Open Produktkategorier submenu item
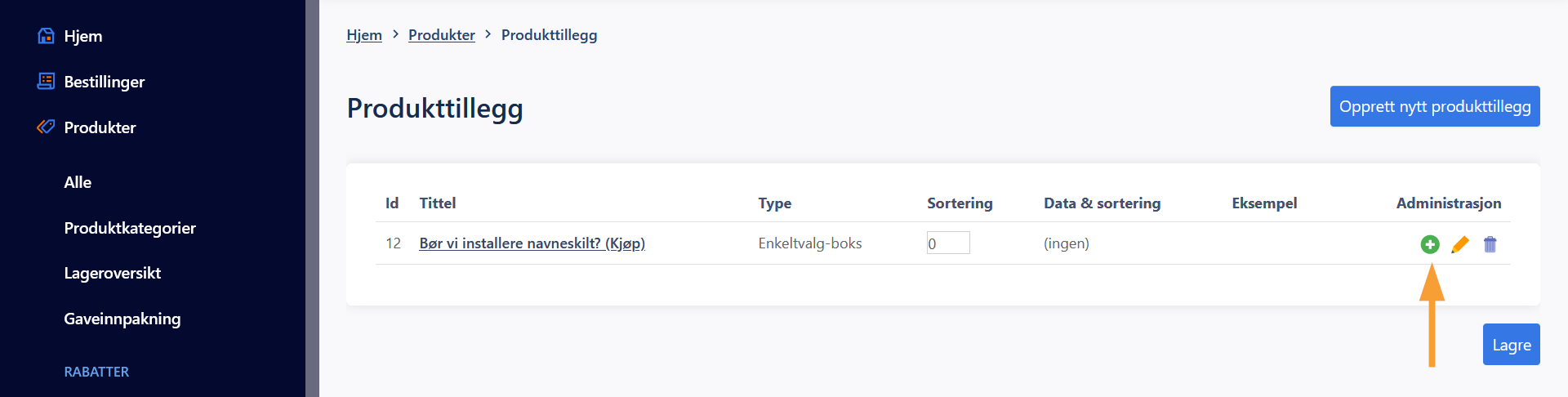This screenshot has width=1568, height=397. tap(130, 228)
